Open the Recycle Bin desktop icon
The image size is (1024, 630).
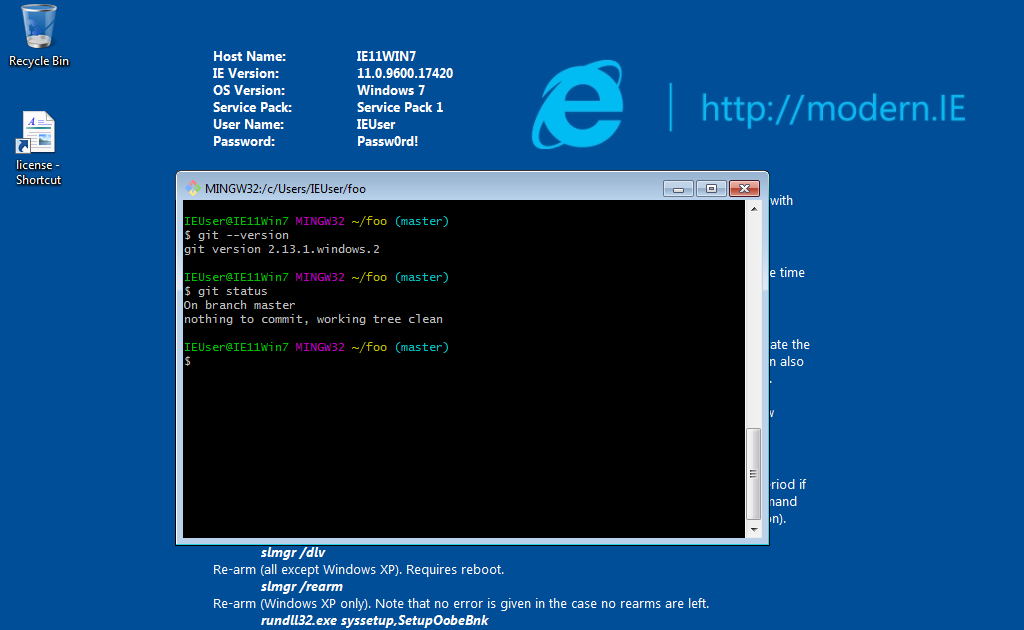(x=38, y=36)
